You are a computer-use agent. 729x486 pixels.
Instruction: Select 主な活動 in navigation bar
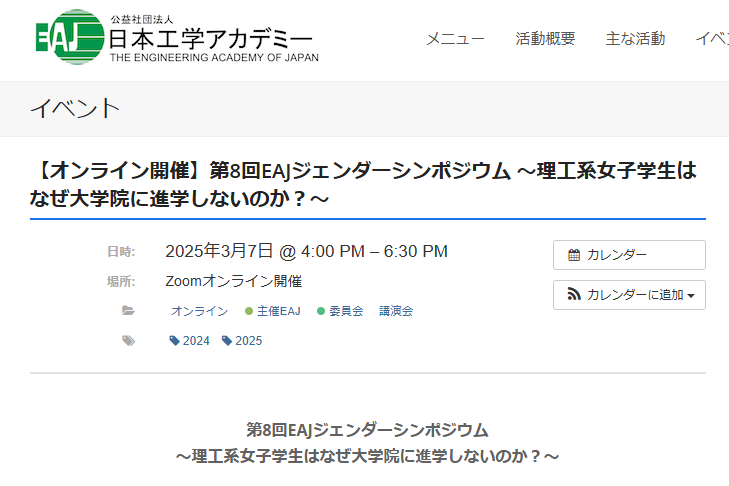635,38
